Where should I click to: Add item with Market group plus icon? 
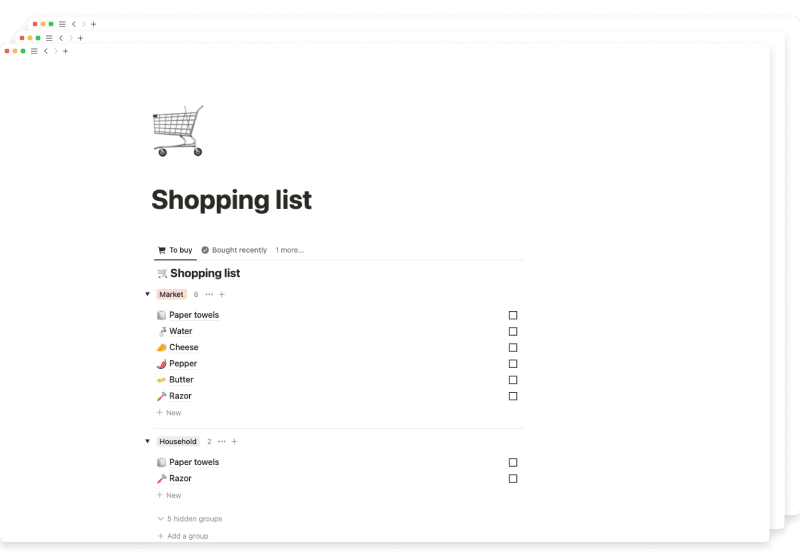point(221,294)
